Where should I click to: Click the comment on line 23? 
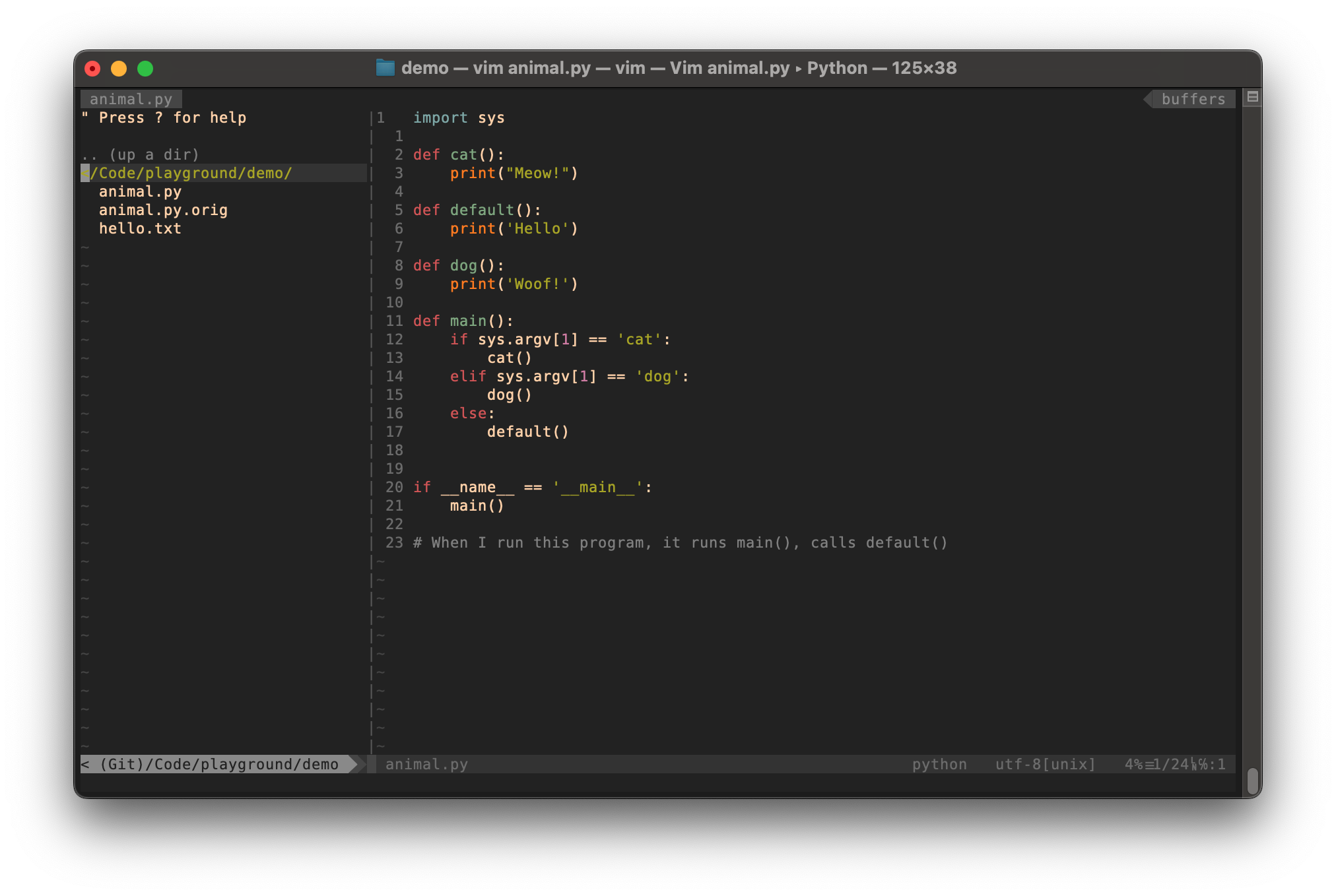click(x=681, y=542)
